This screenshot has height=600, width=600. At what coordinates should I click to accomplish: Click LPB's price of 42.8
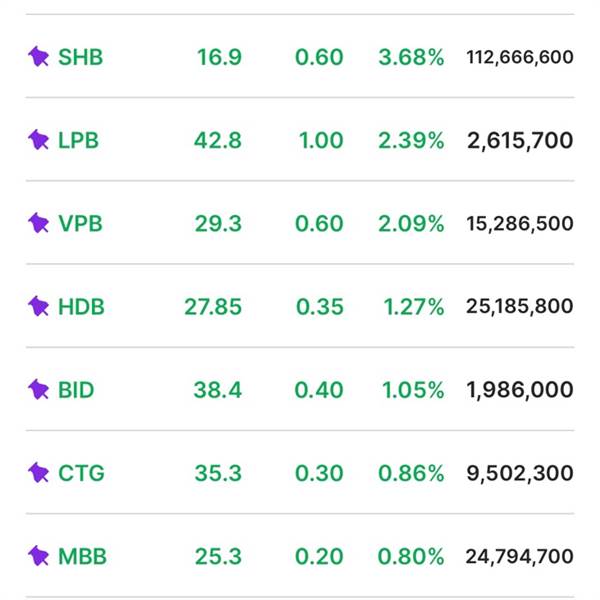pyautogui.click(x=218, y=140)
